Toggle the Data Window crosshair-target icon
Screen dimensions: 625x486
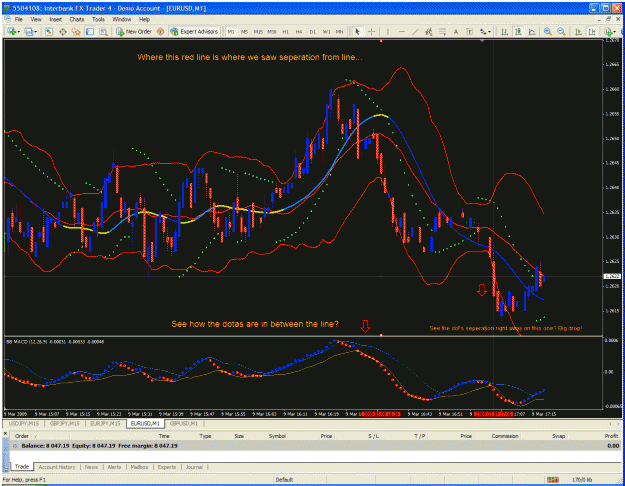click(63, 31)
